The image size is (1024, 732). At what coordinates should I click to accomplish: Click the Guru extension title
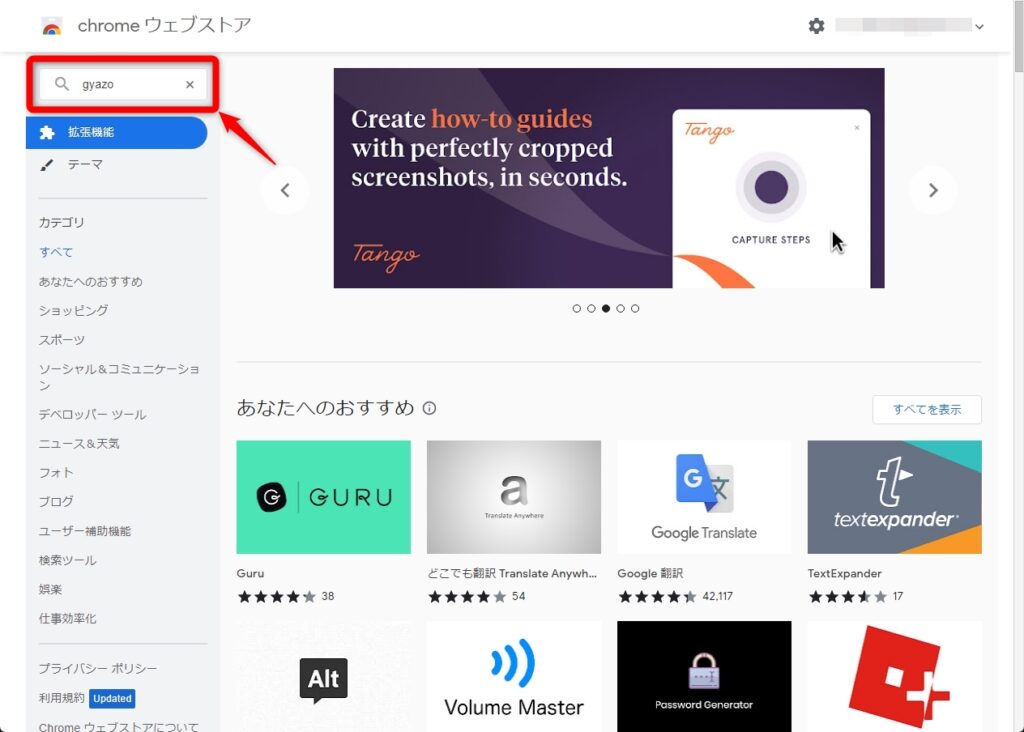coord(250,573)
